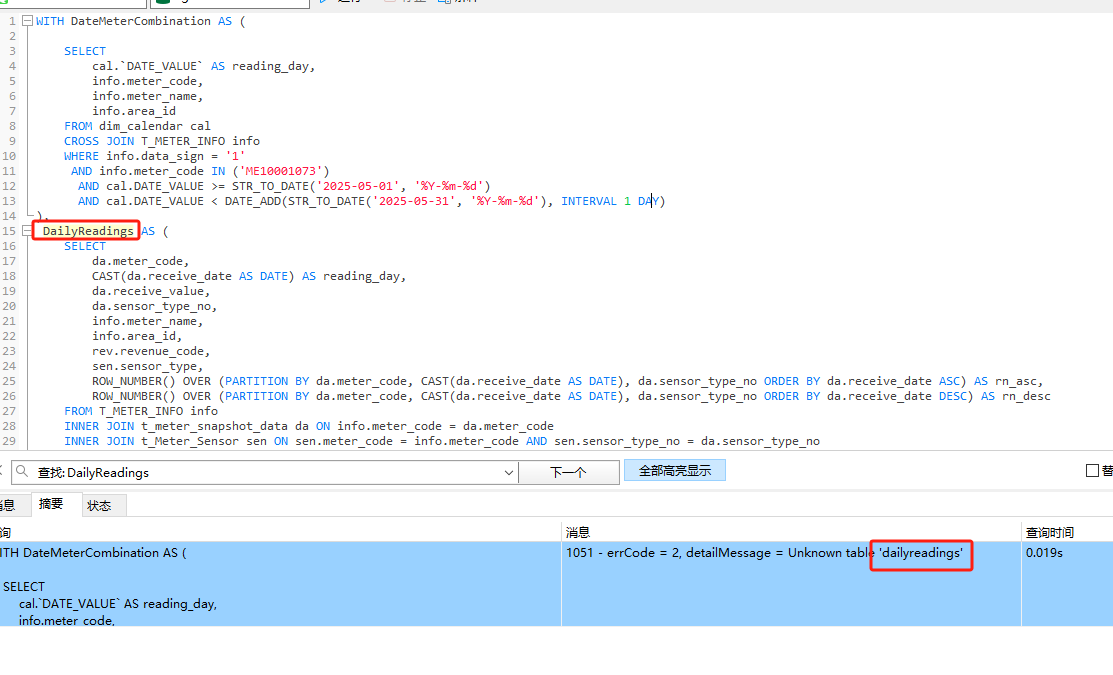This screenshot has height=675, width=1113.
Task: Click the 下一个 find-next button
Action: [568, 472]
